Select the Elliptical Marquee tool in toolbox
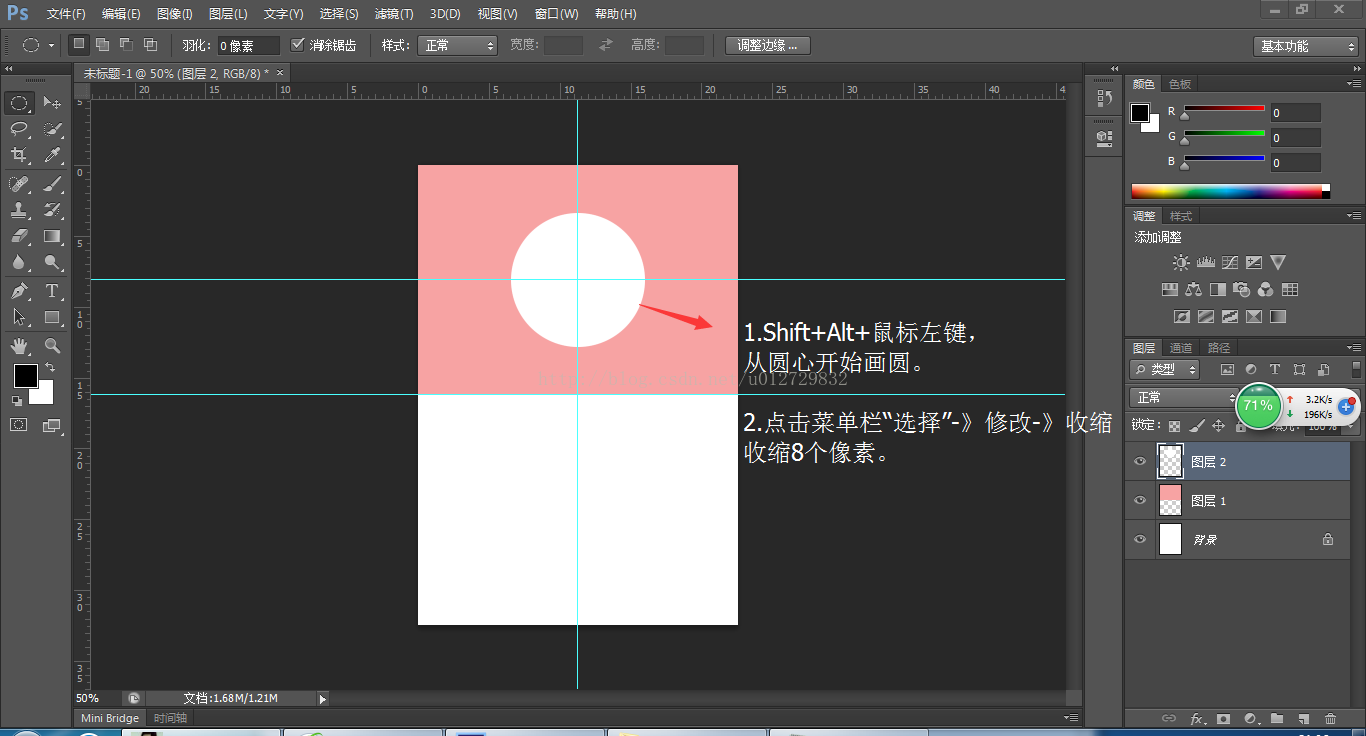 [x=19, y=103]
